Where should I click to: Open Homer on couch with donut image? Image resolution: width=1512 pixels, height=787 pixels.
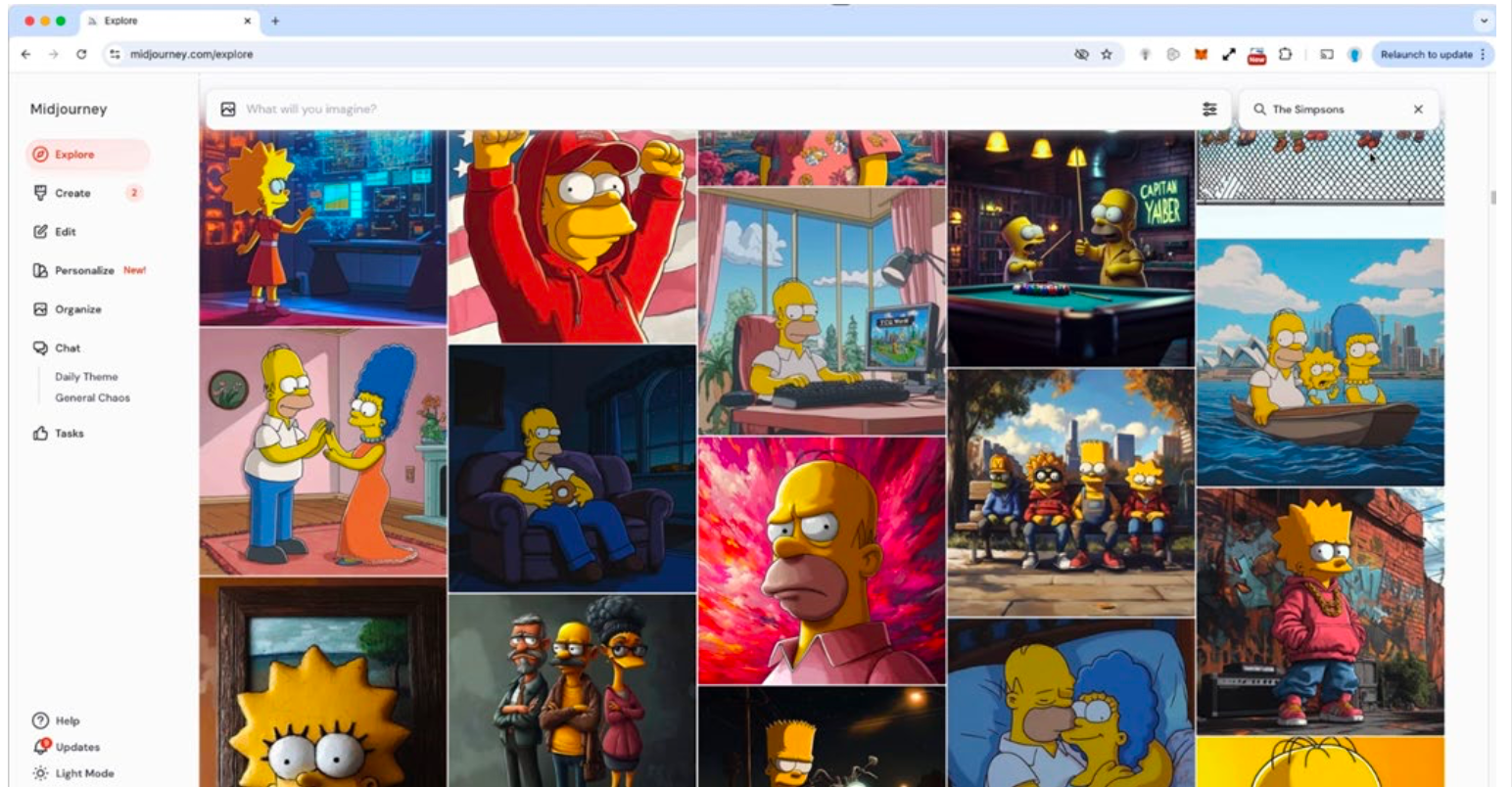point(572,468)
